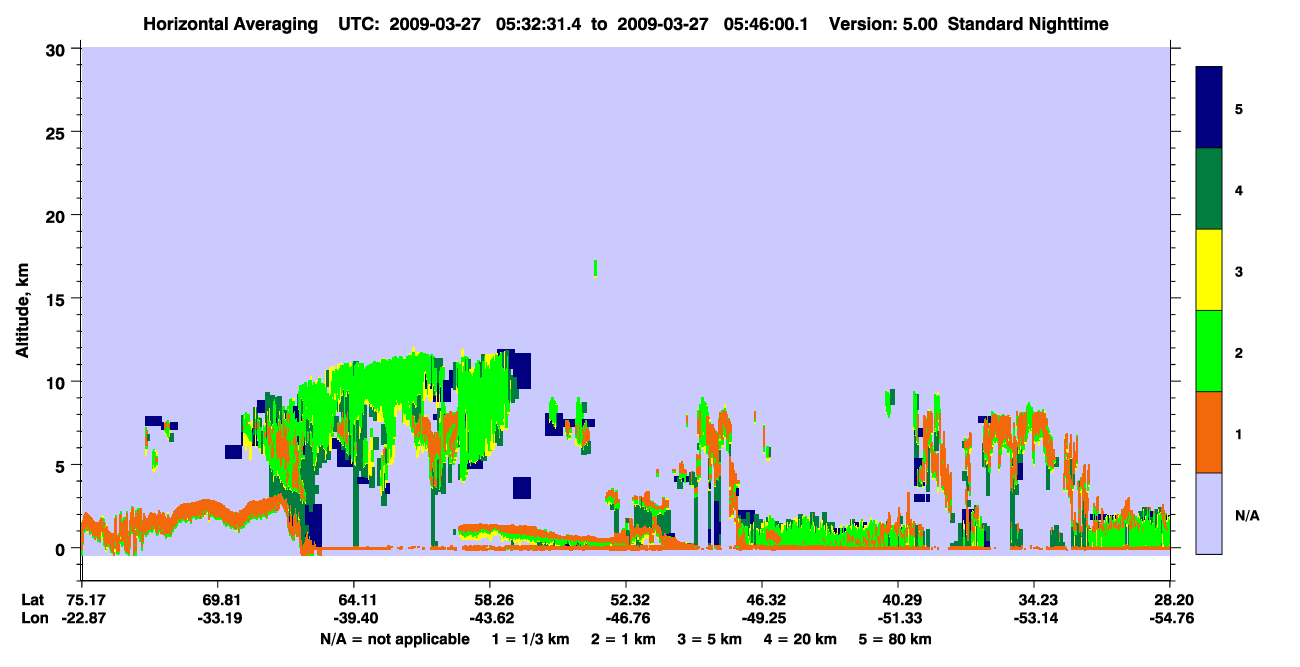
Task: Click the lavender N/A color bar segment
Action: [1209, 513]
